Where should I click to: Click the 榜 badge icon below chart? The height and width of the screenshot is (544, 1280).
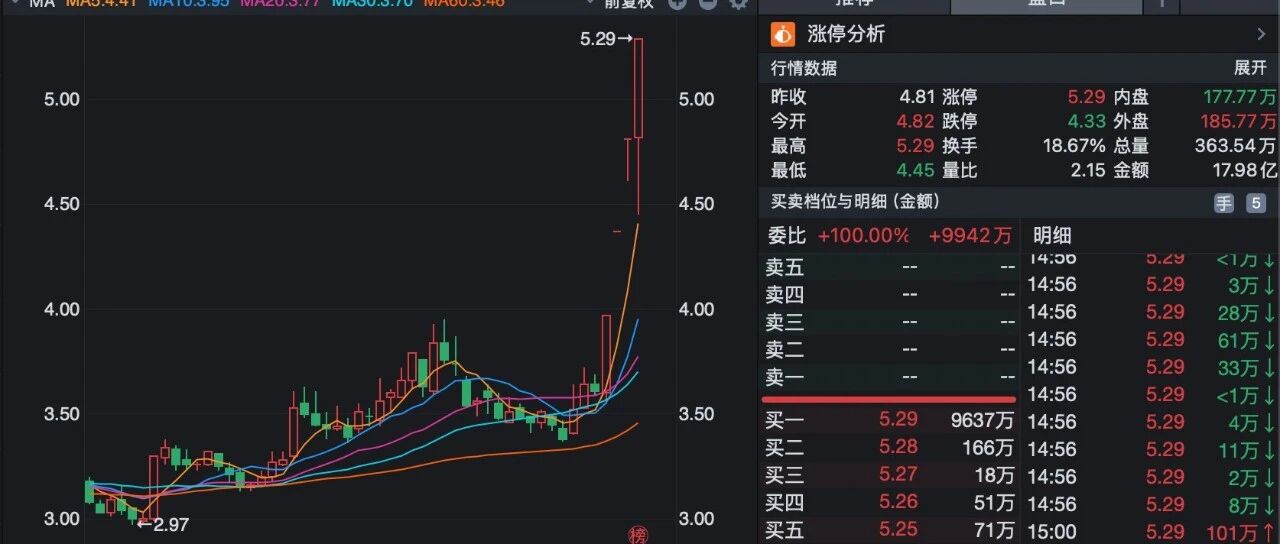(x=639, y=535)
